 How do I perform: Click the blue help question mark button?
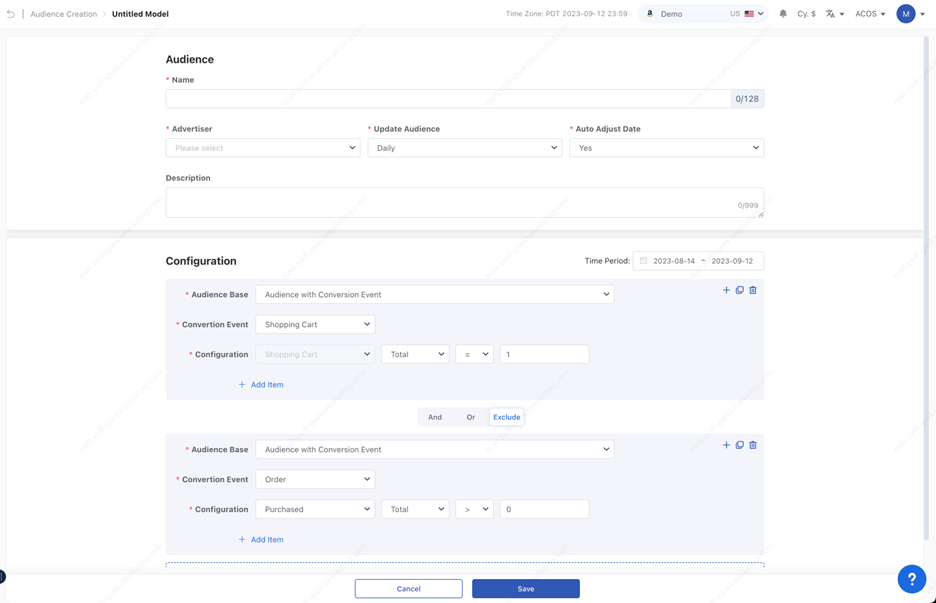pos(912,579)
